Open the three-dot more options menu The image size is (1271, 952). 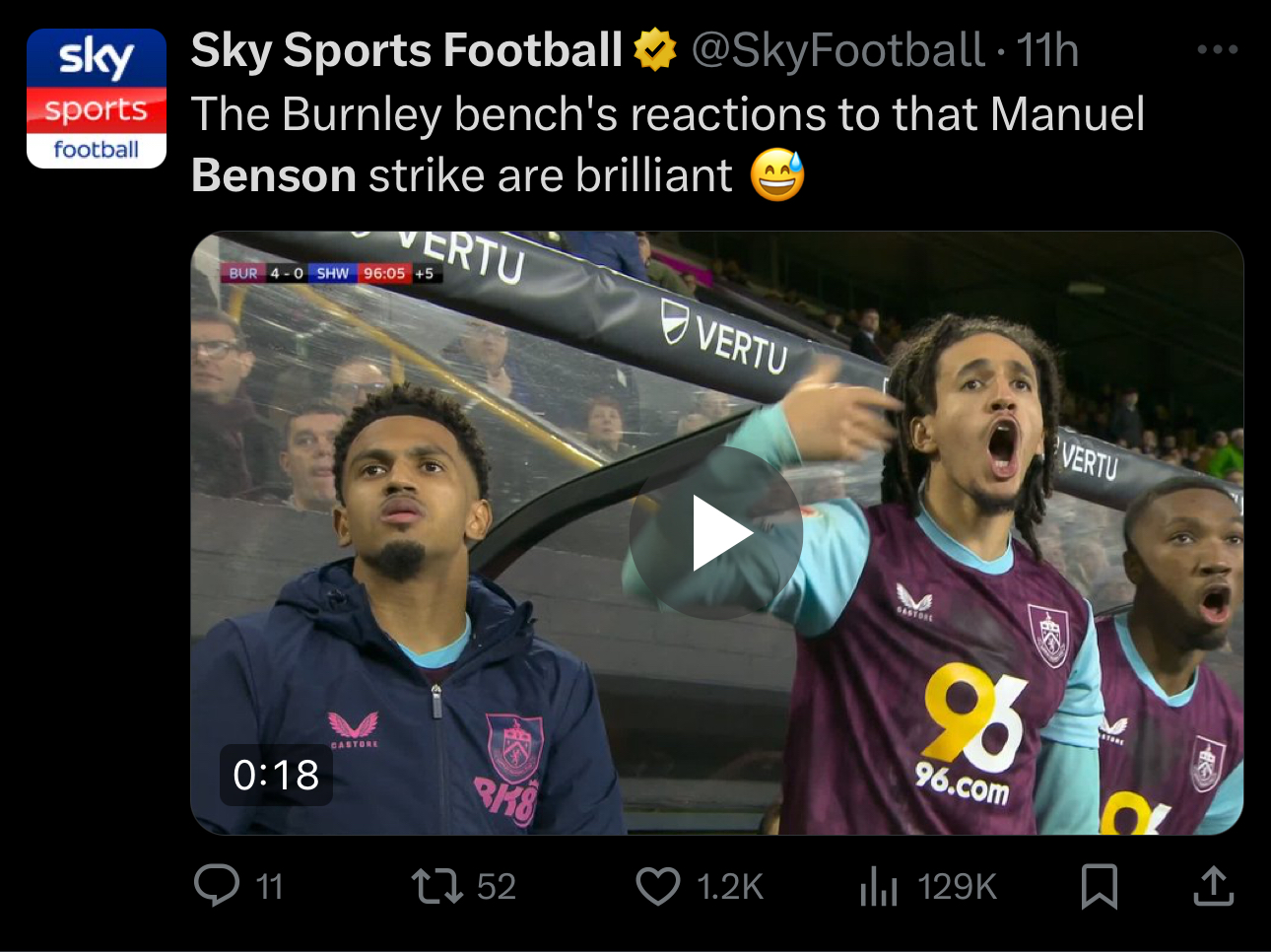click(x=1217, y=50)
